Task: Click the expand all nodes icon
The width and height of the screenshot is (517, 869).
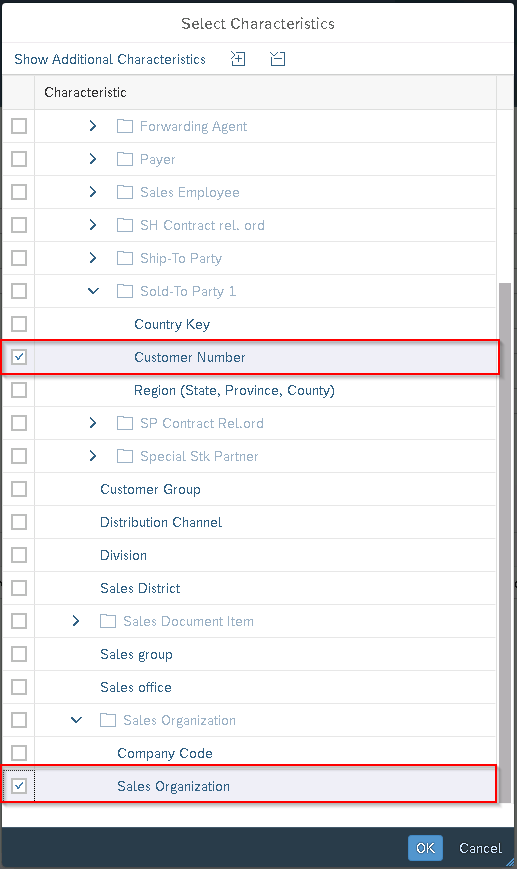Action: [x=238, y=59]
